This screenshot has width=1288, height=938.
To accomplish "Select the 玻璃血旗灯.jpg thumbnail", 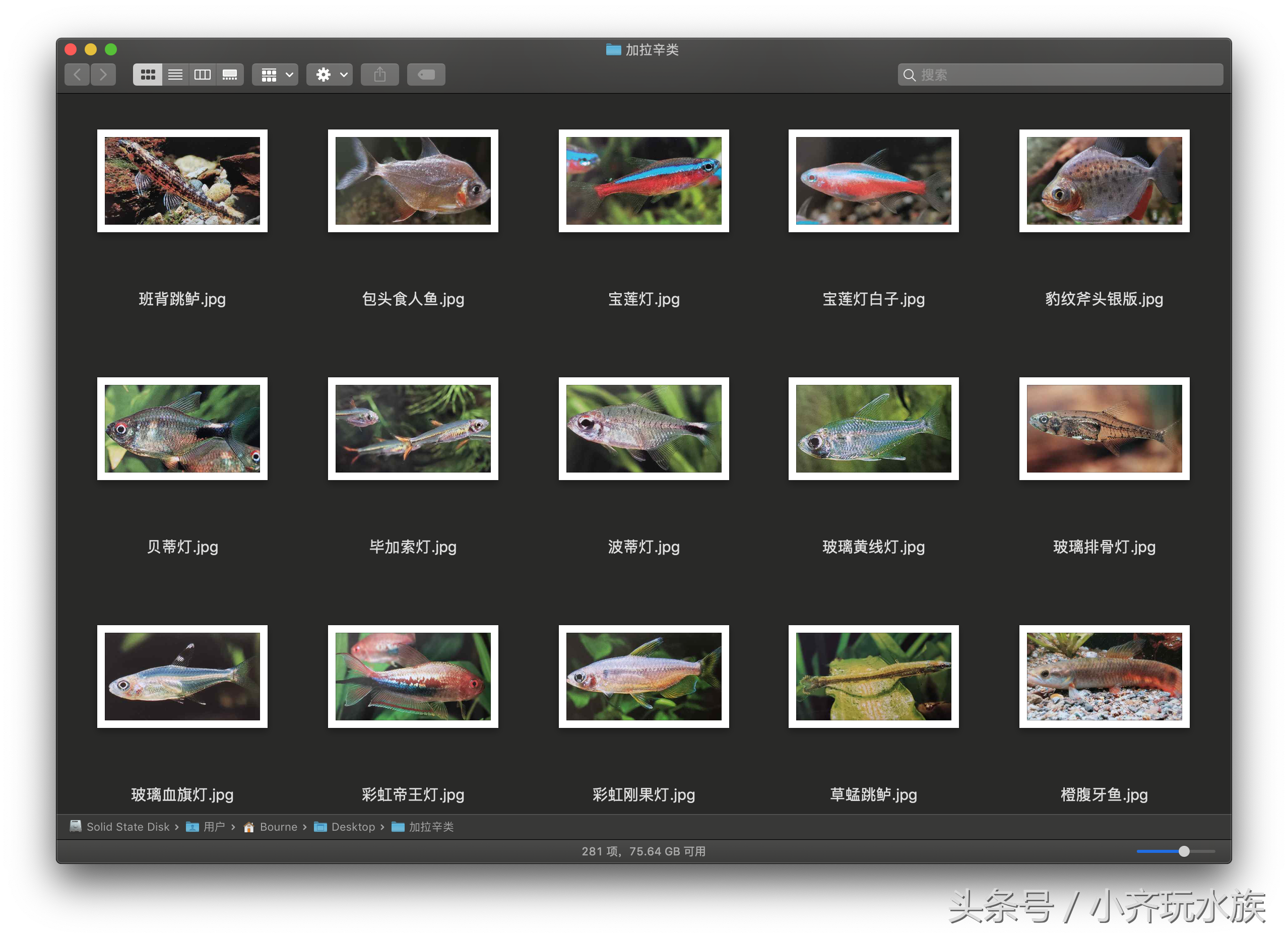I will point(182,676).
